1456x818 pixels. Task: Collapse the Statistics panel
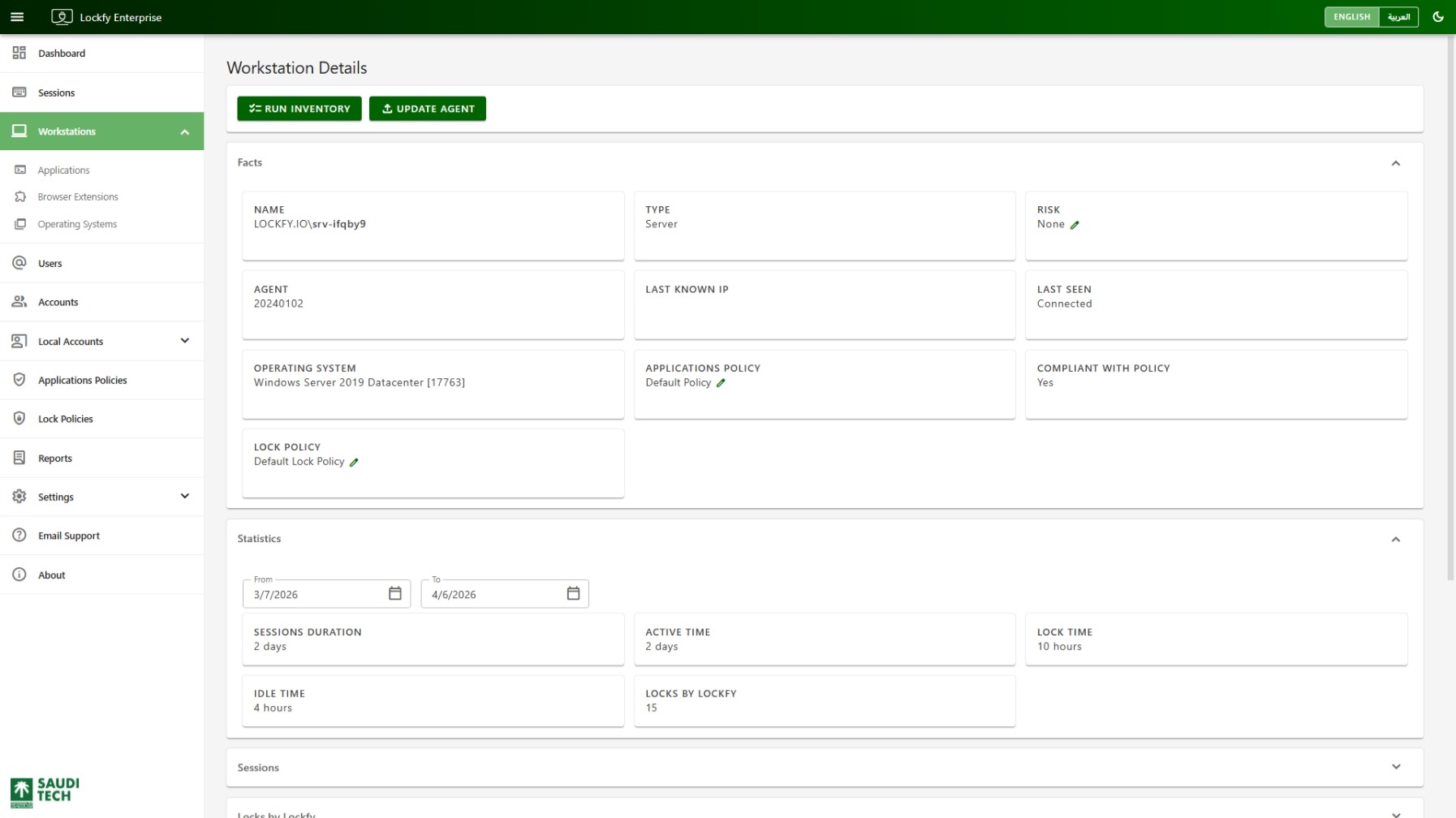[1396, 540]
